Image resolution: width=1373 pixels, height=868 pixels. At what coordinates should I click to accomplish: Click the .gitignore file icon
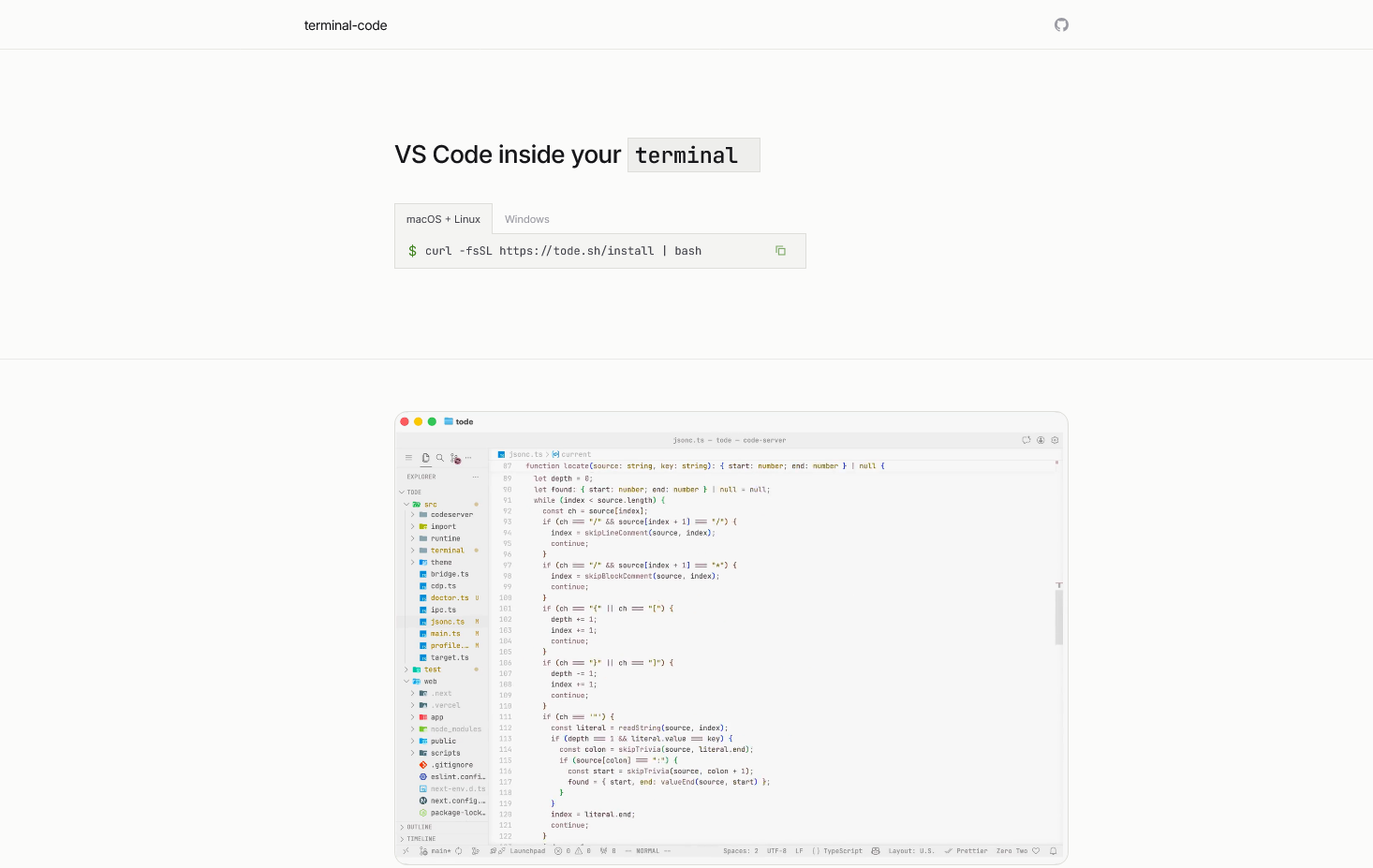pyautogui.click(x=423, y=765)
